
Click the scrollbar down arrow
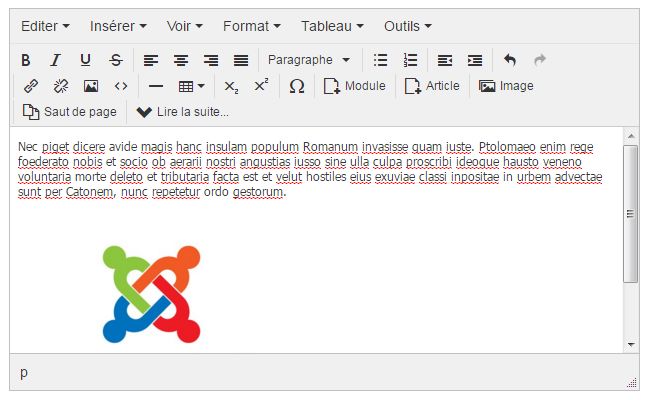631,344
